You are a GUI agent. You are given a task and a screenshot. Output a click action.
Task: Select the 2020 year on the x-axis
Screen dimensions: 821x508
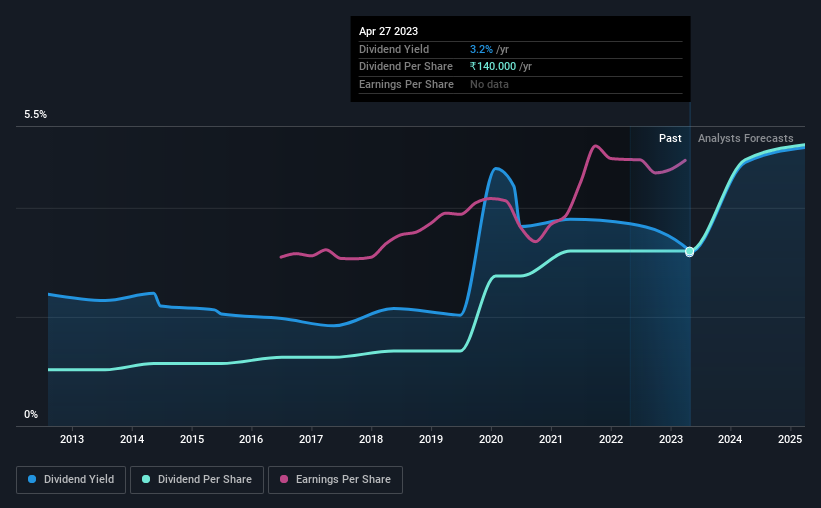[491, 439]
